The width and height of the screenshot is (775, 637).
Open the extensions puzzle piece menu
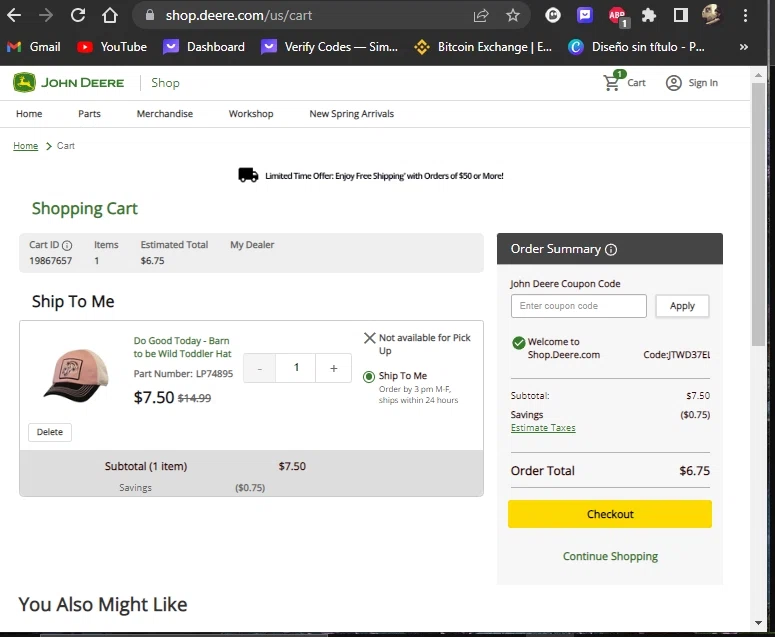point(648,15)
